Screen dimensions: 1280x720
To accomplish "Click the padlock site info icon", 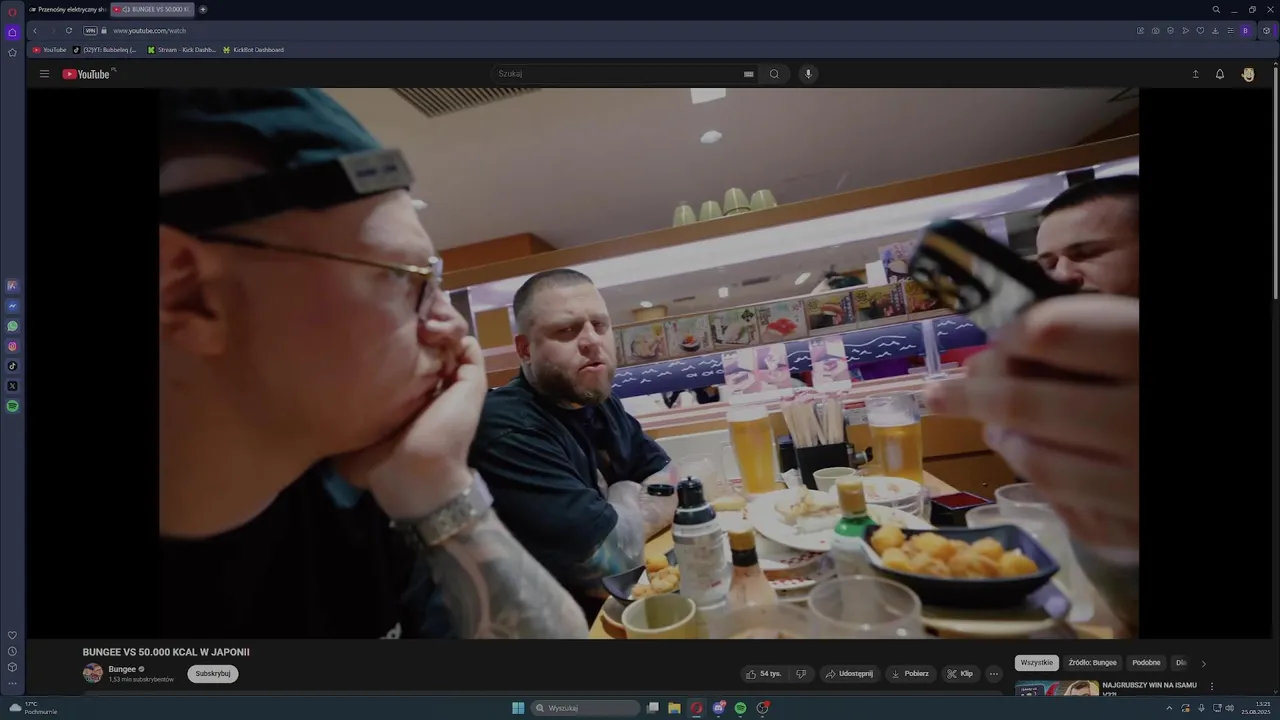I will (104, 31).
